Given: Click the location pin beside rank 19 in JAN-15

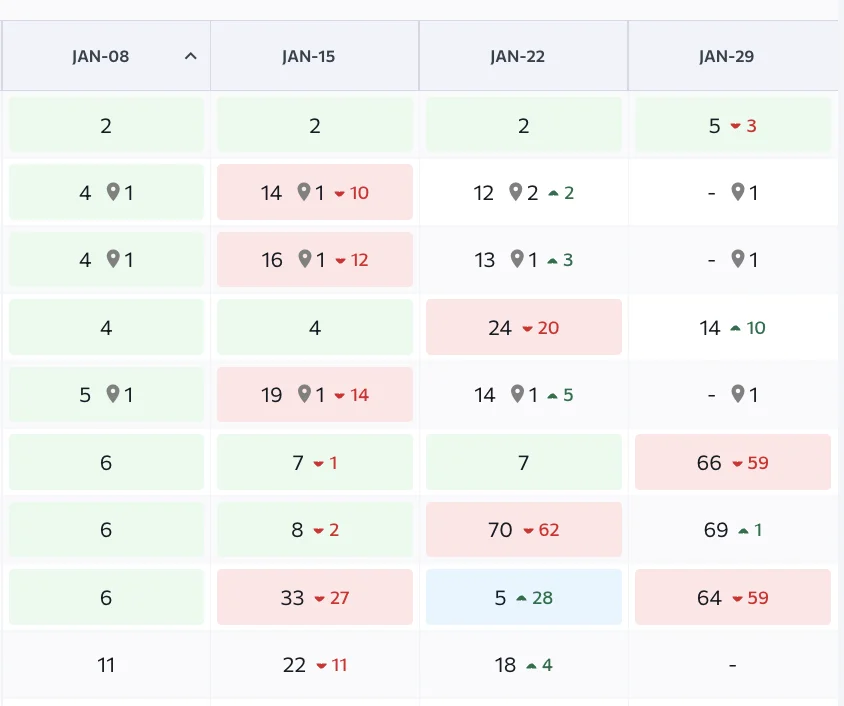Looking at the screenshot, I should [x=304, y=394].
